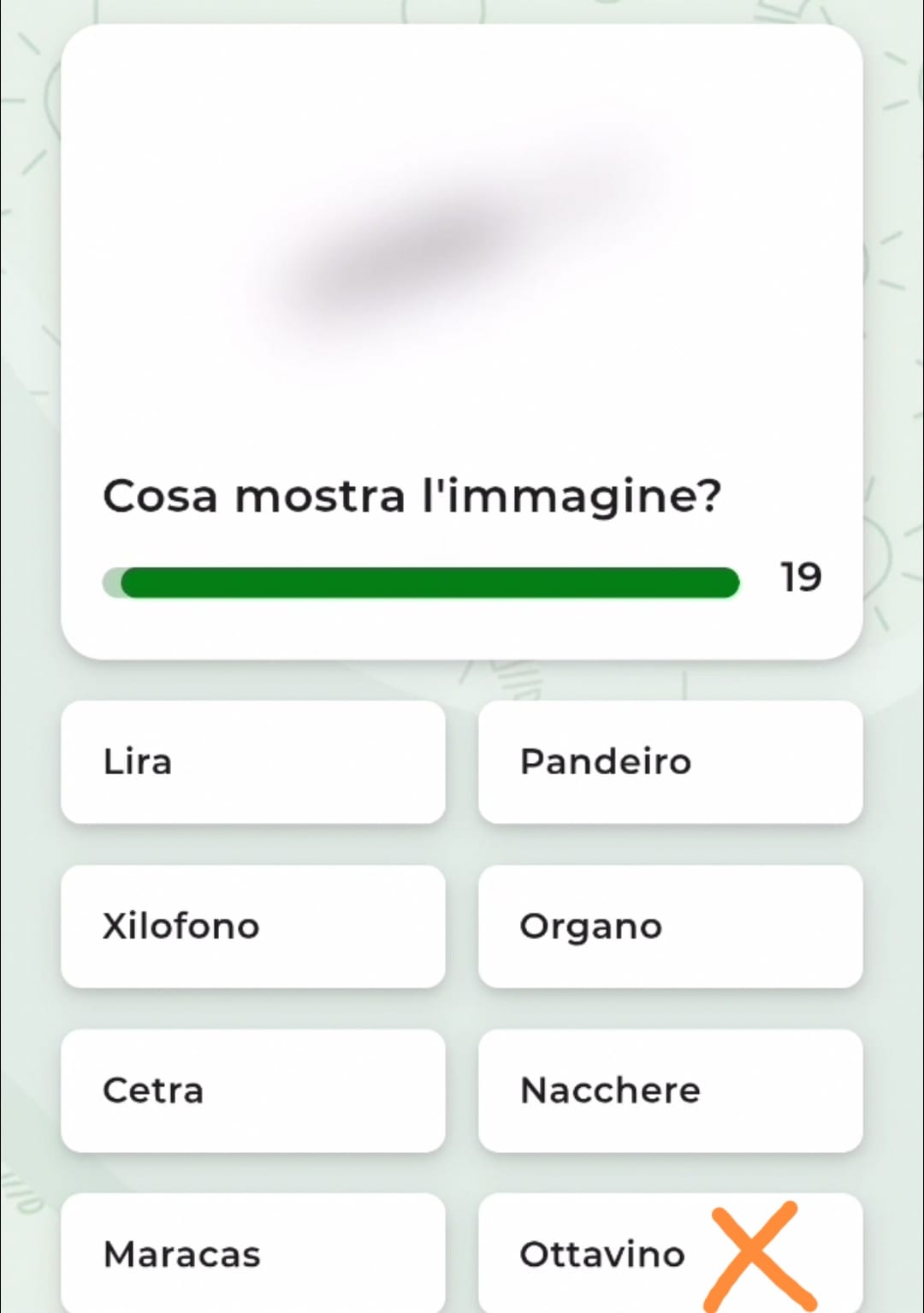Choose the Lira answer

(252, 761)
